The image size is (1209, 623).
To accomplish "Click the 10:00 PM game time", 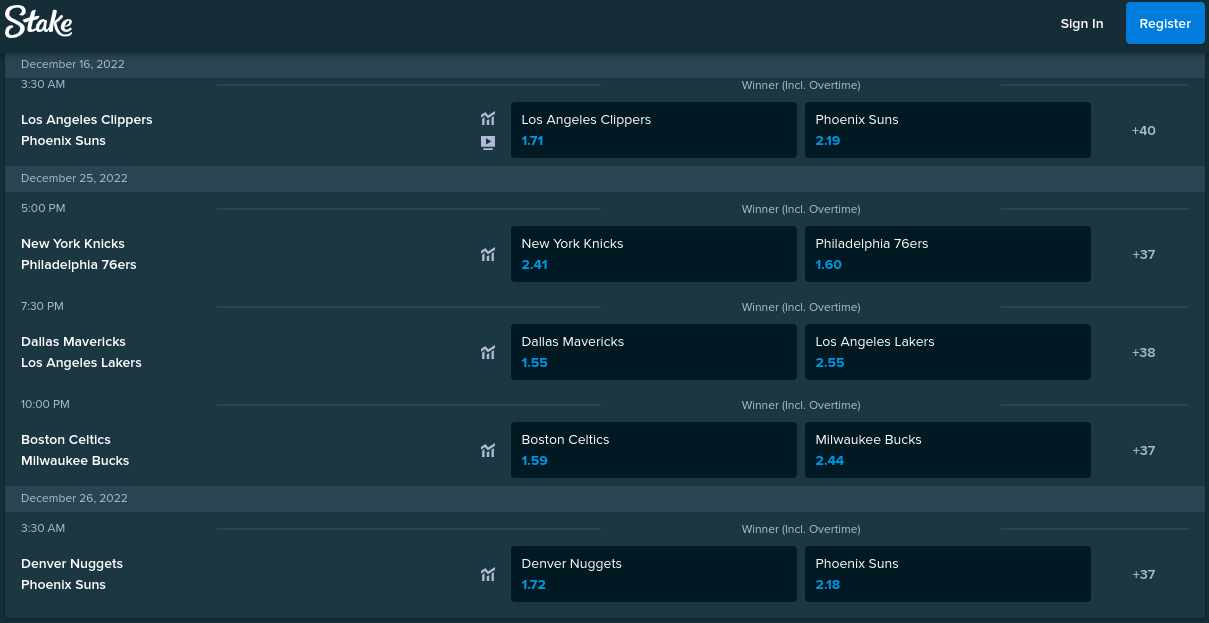I will (x=46, y=404).
